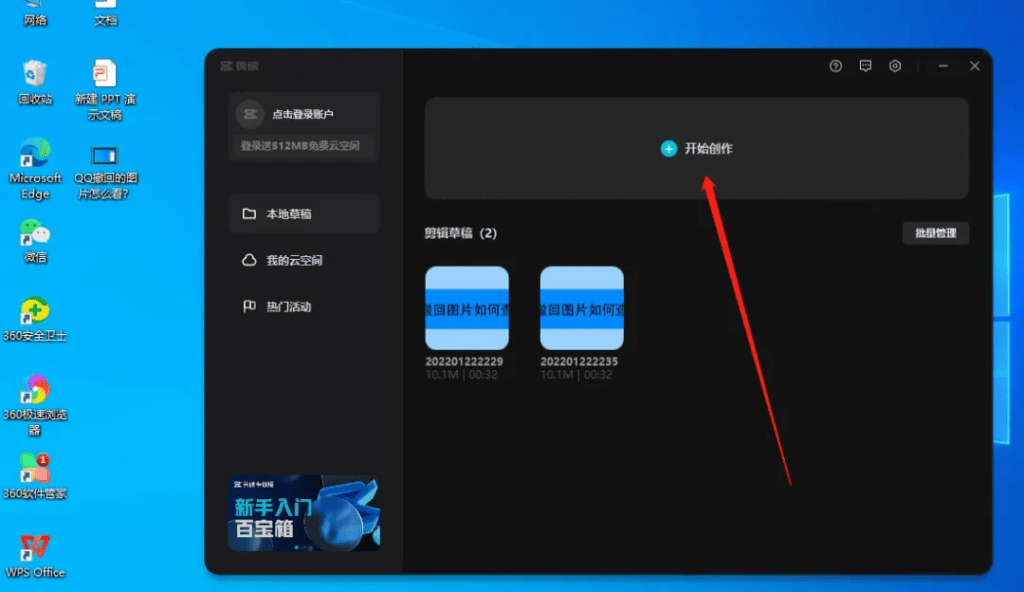
Task: Open draft thumbnail 202201222229
Action: pyautogui.click(x=467, y=308)
